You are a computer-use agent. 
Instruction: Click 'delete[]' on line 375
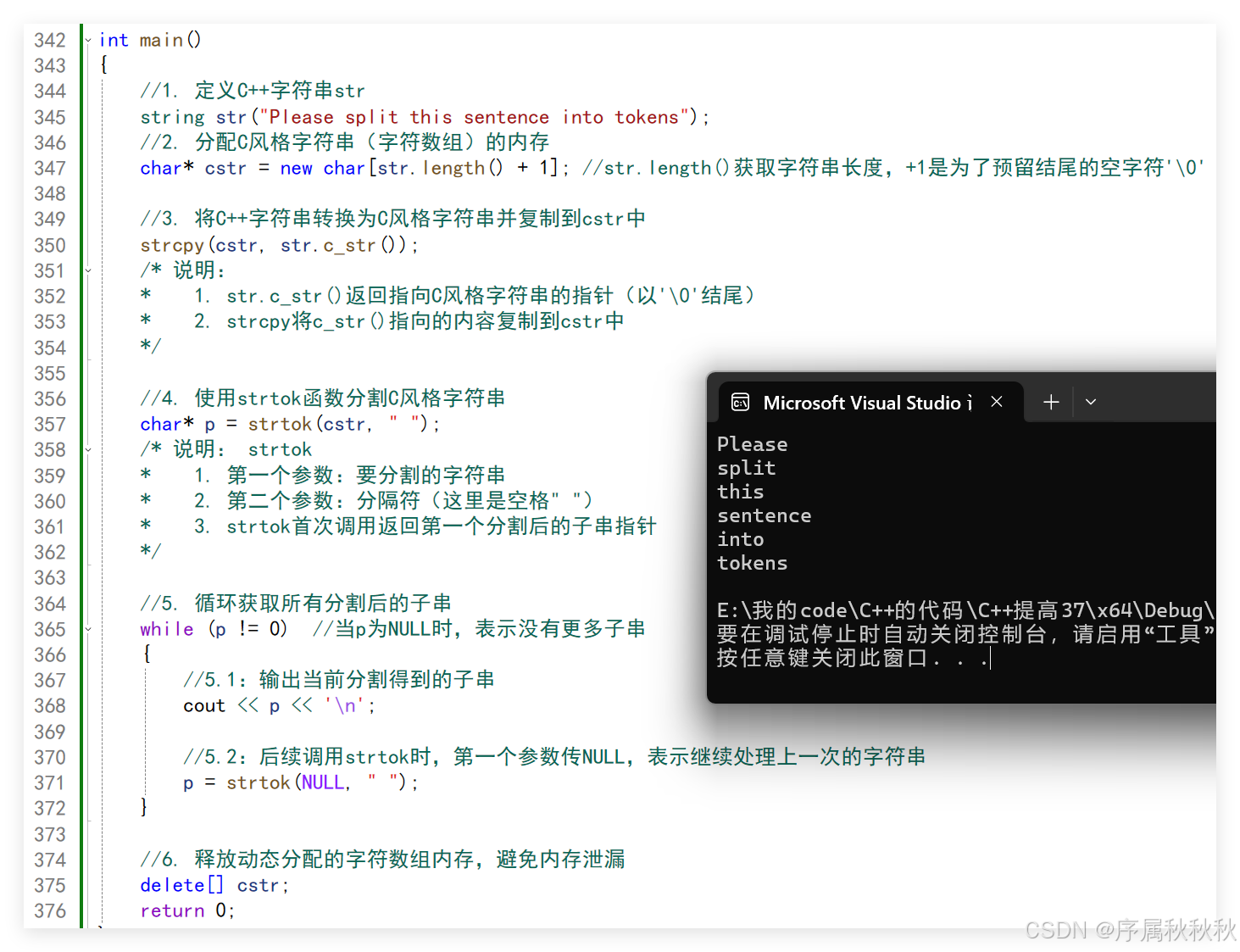tap(182, 885)
